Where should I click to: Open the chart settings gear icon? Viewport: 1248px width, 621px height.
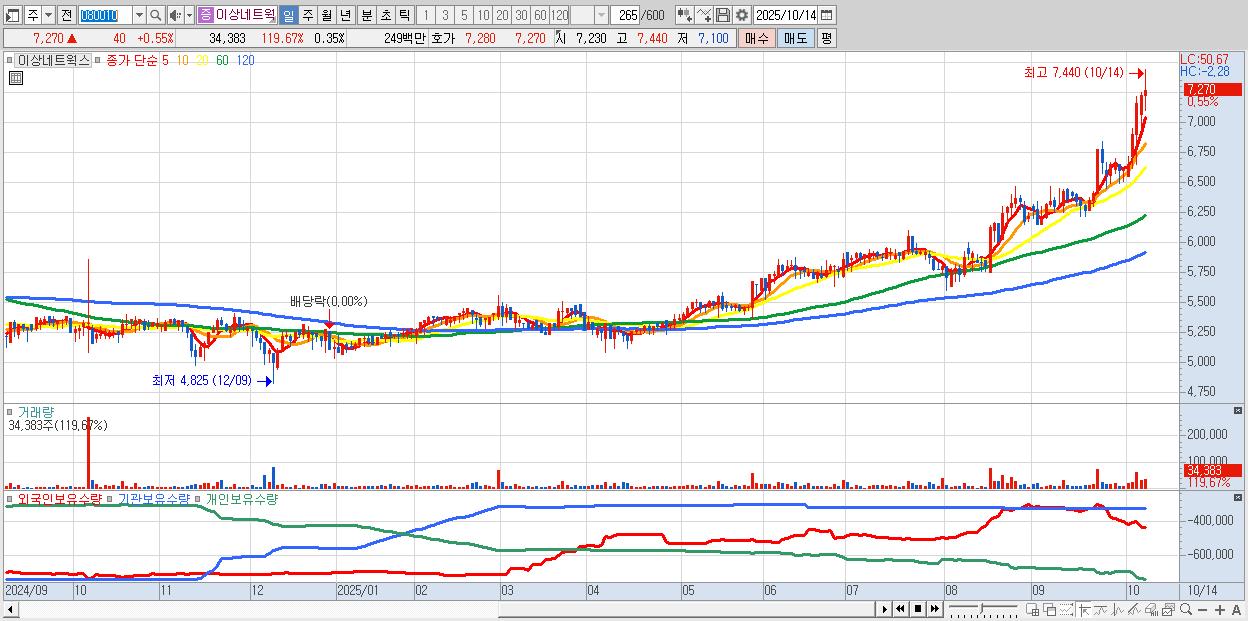click(x=741, y=15)
